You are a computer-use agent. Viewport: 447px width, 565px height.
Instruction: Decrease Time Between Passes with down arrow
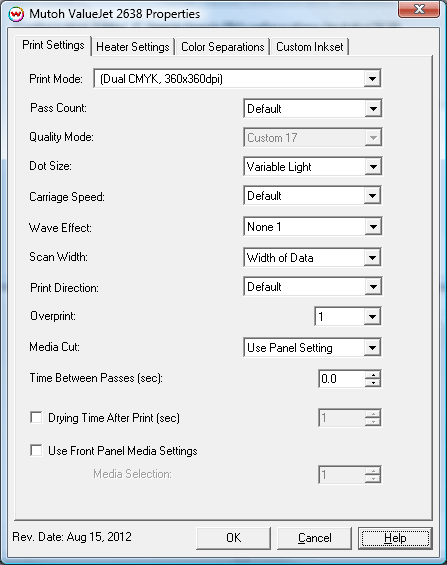[x=373, y=383]
